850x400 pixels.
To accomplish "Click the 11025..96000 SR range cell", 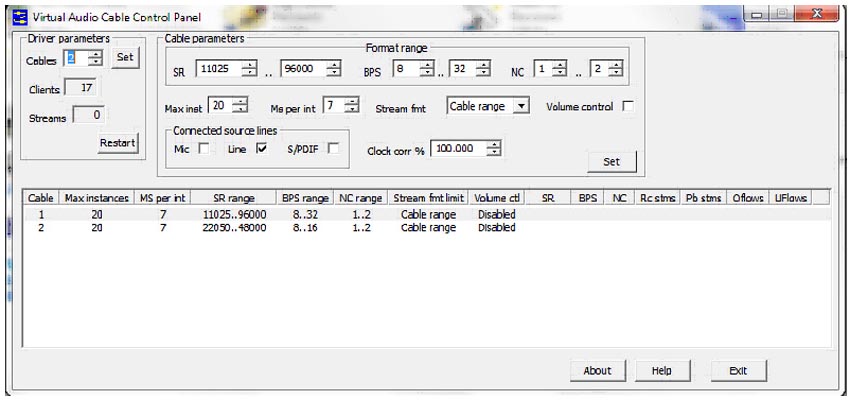I will (x=234, y=214).
